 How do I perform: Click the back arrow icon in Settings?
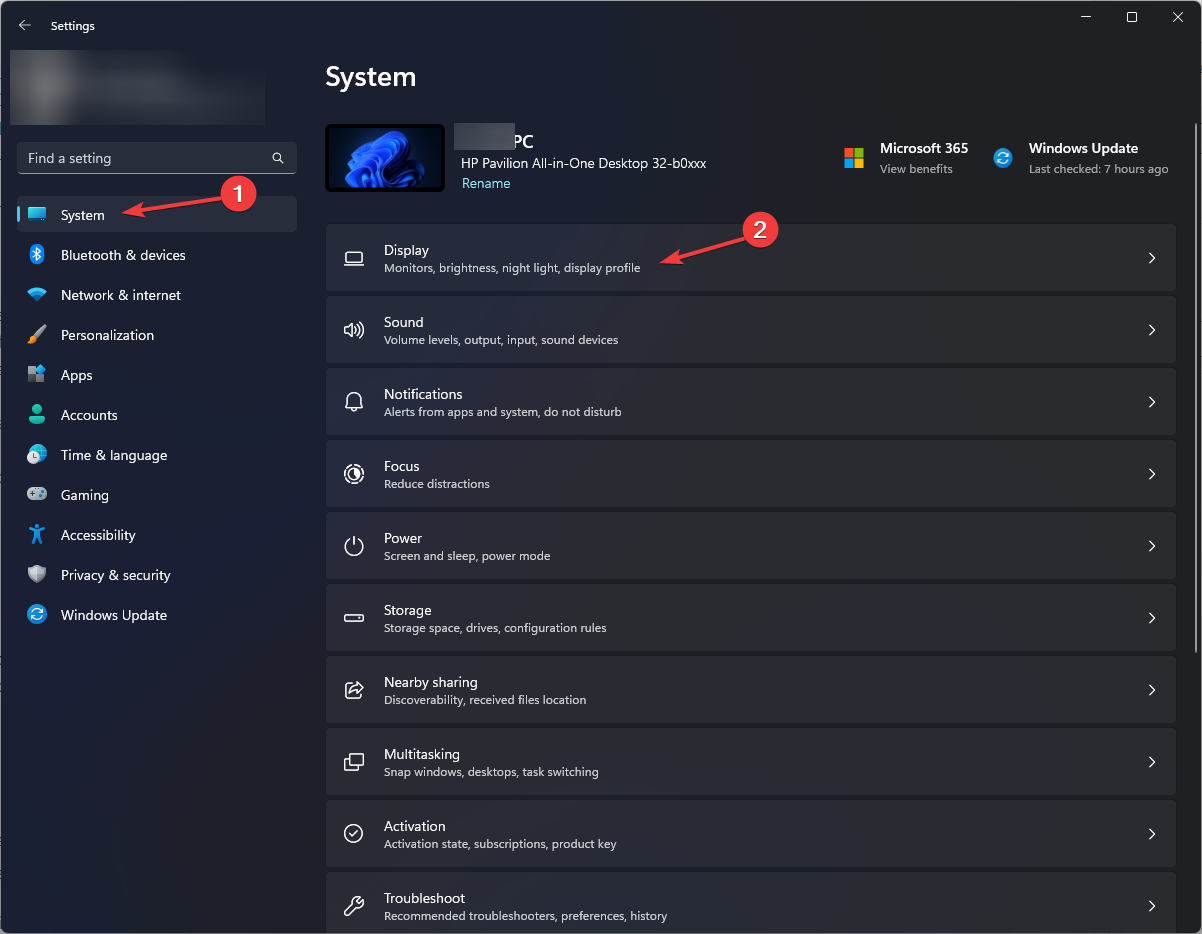25,25
